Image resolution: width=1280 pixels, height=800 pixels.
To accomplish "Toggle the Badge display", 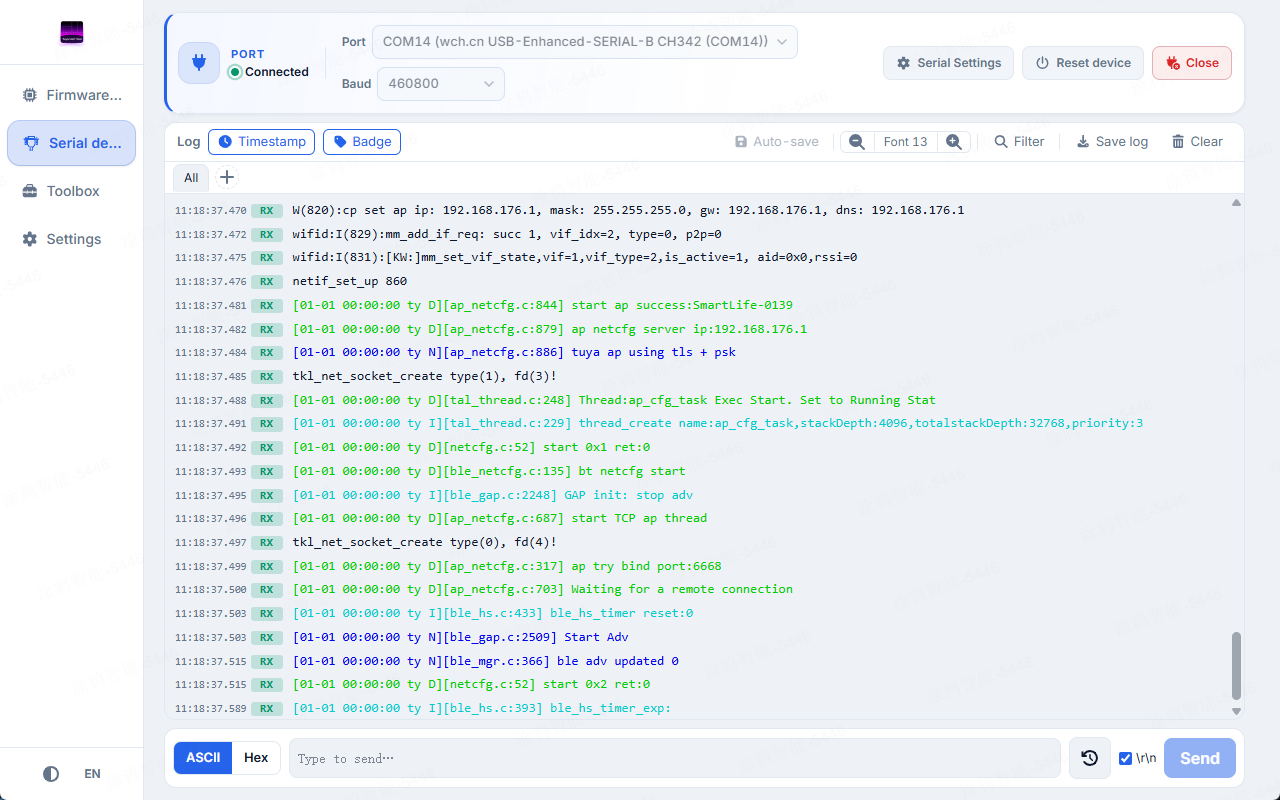I will click(x=362, y=142).
